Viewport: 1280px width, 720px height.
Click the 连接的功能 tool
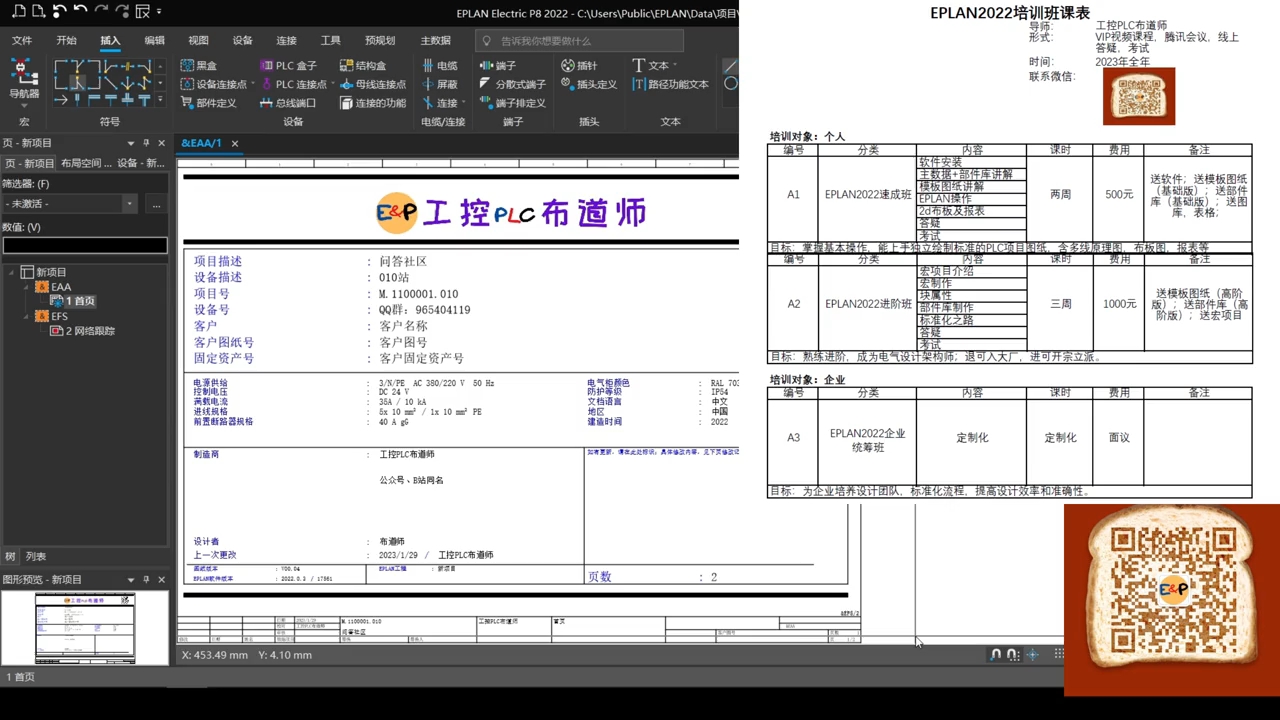372,103
